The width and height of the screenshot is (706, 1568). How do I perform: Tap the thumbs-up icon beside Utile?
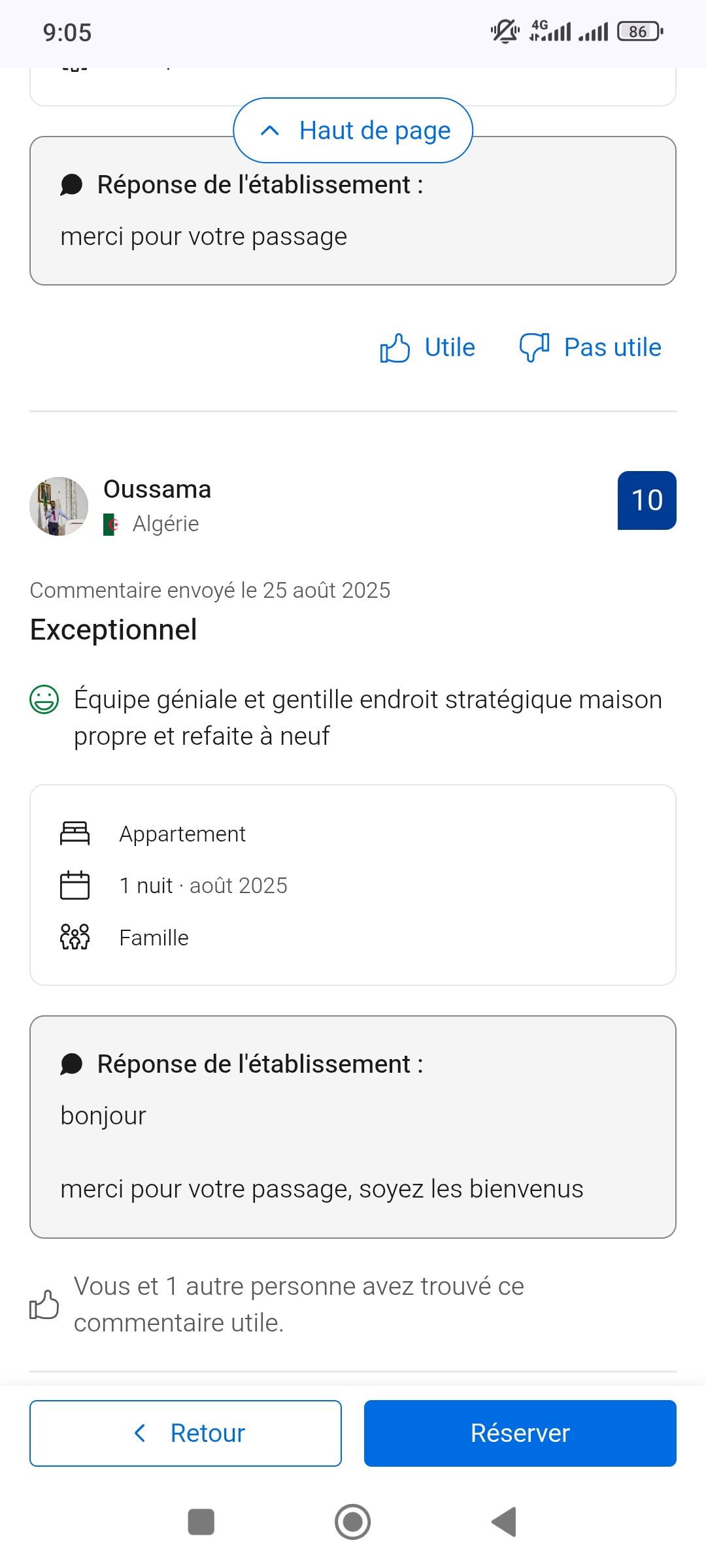tap(395, 348)
